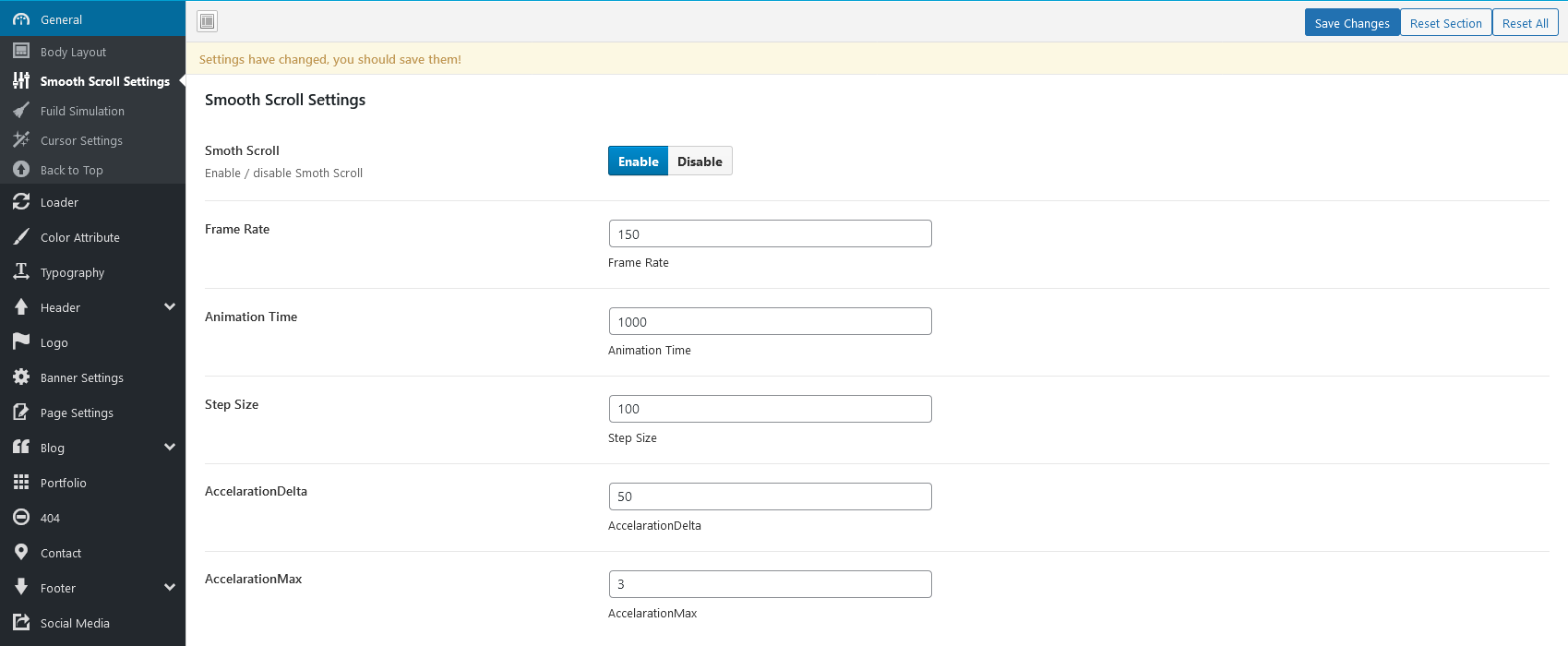Open Page Settings section
Screen dimensions: 1568x646
[x=92, y=413]
